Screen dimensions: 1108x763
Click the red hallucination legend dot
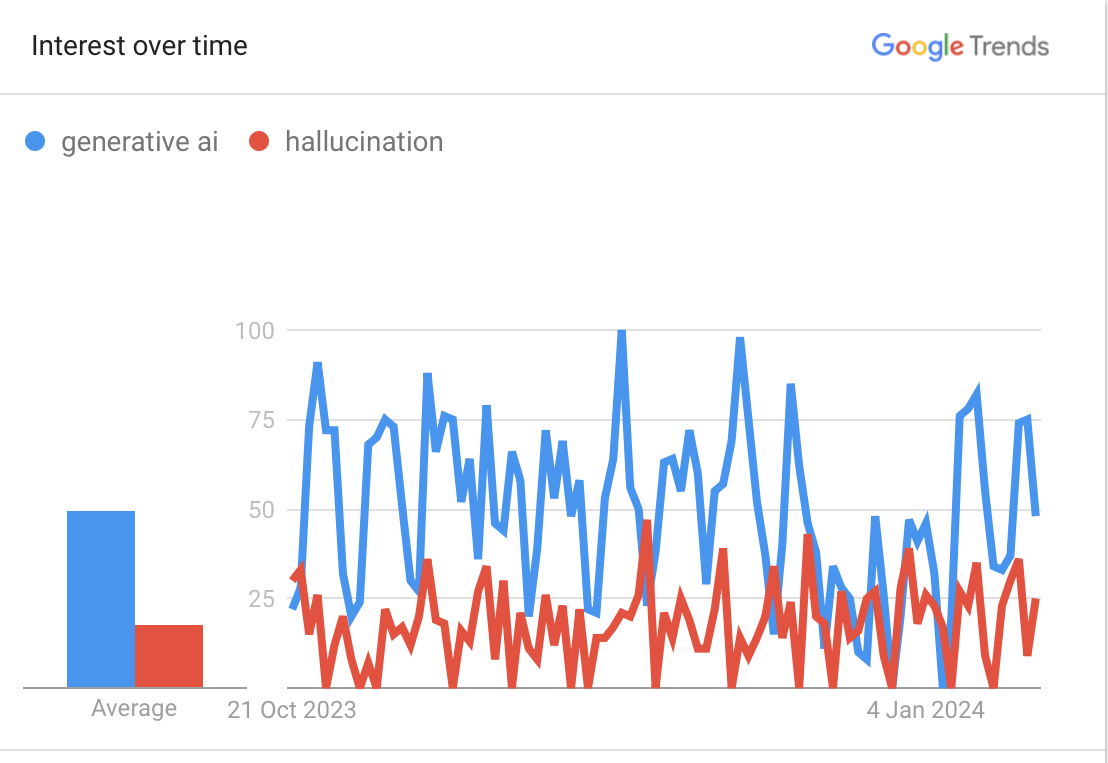click(259, 142)
